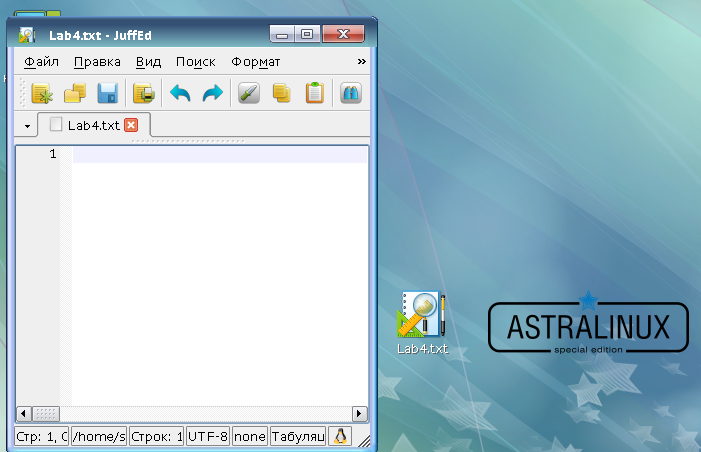Expand hidden menus with the » chevron
Viewport: 701px width, 452px height.
(362, 61)
